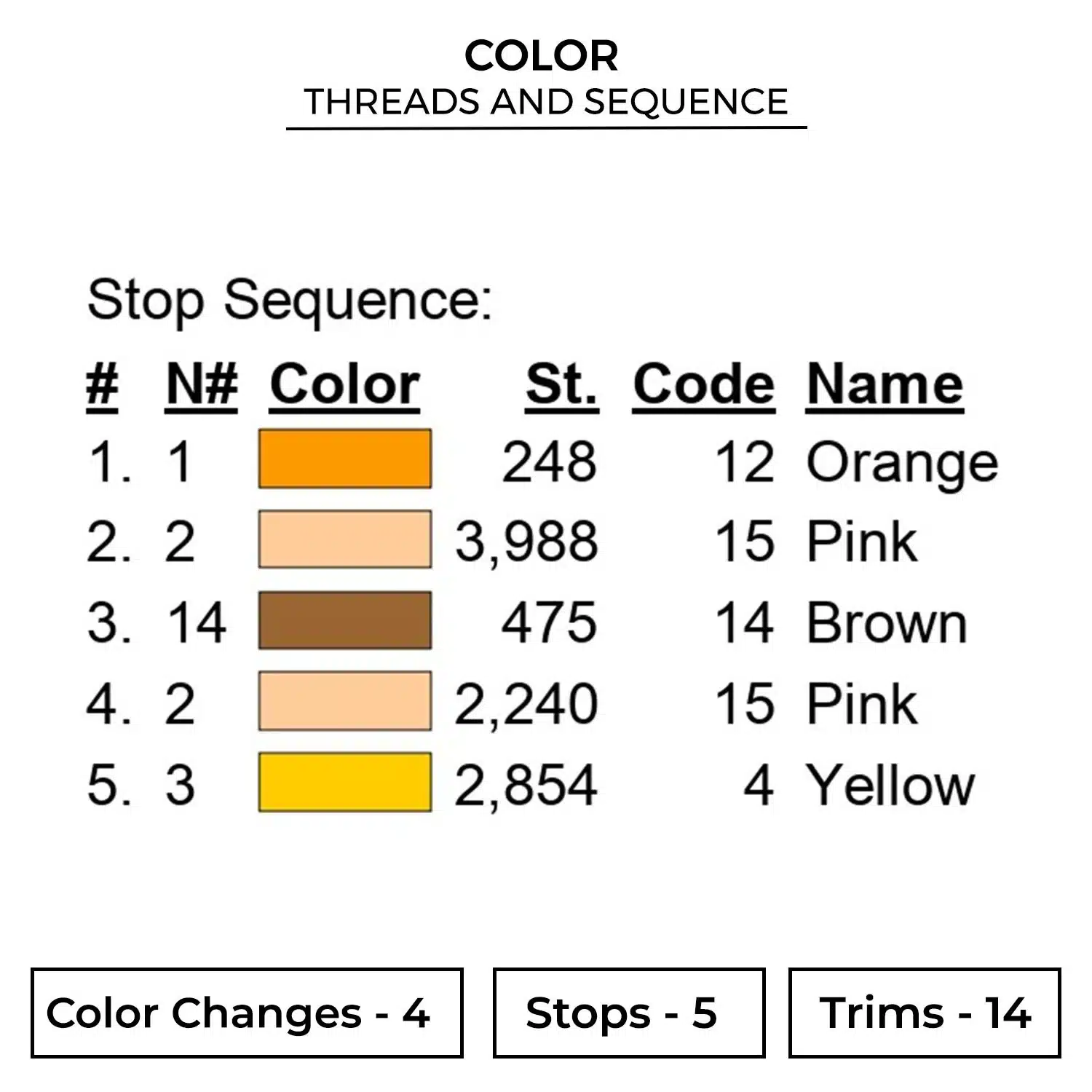
Task: Click the Stops - 5 box
Action: pos(629,1013)
